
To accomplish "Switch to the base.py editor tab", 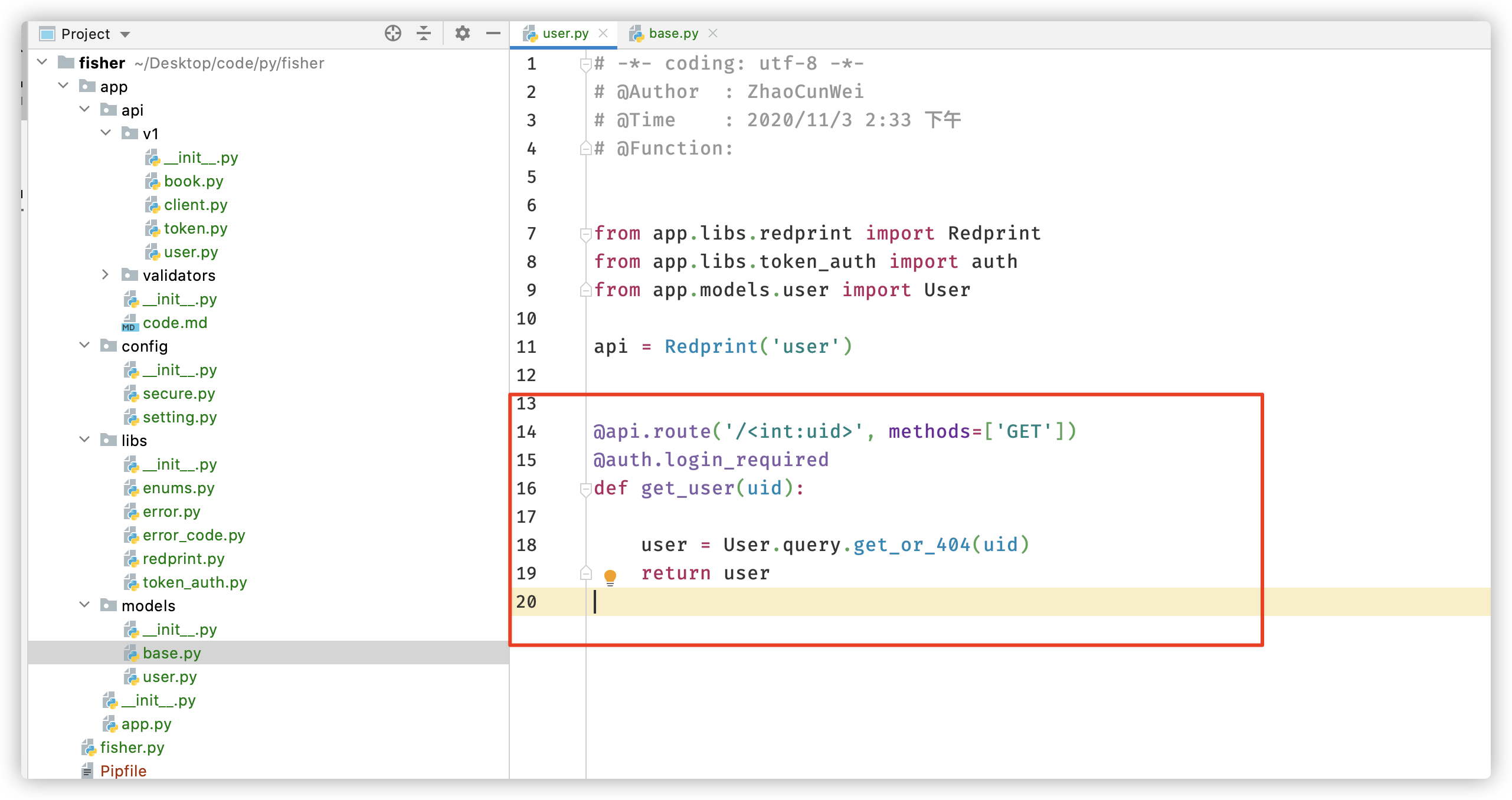I will (673, 34).
